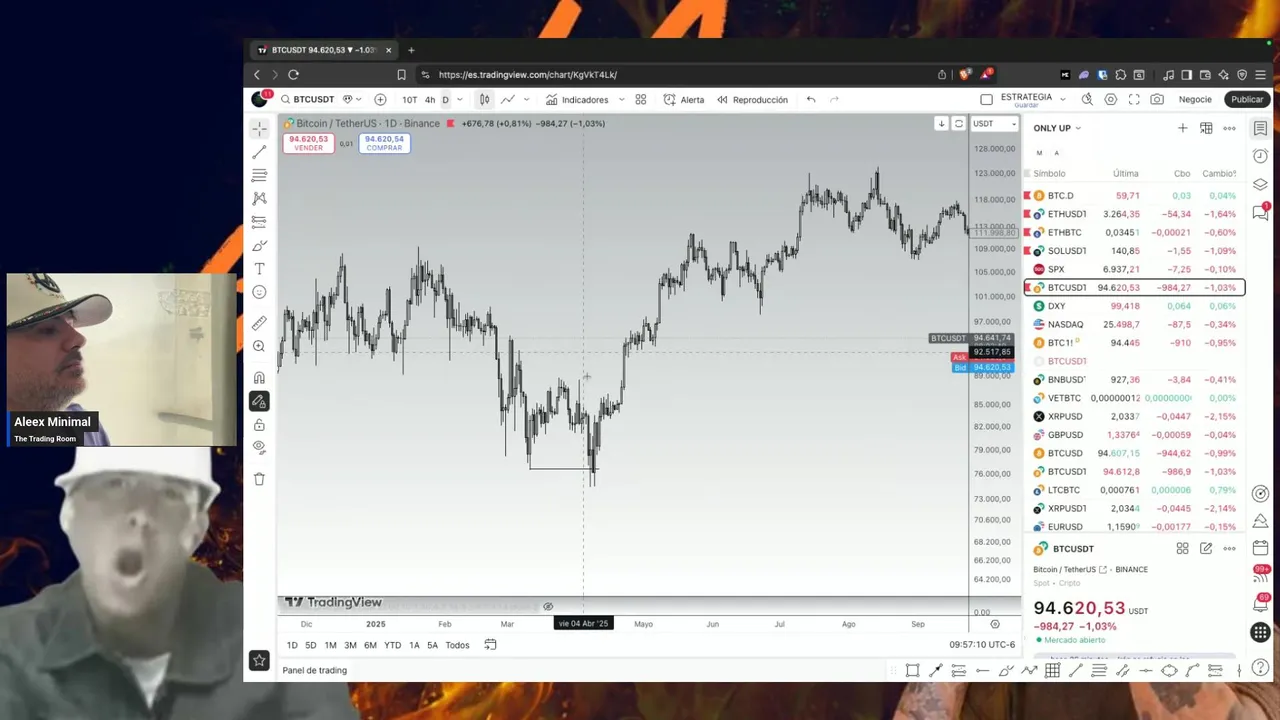
Task: Add symbol to compare with plus icon
Action: (x=380, y=99)
